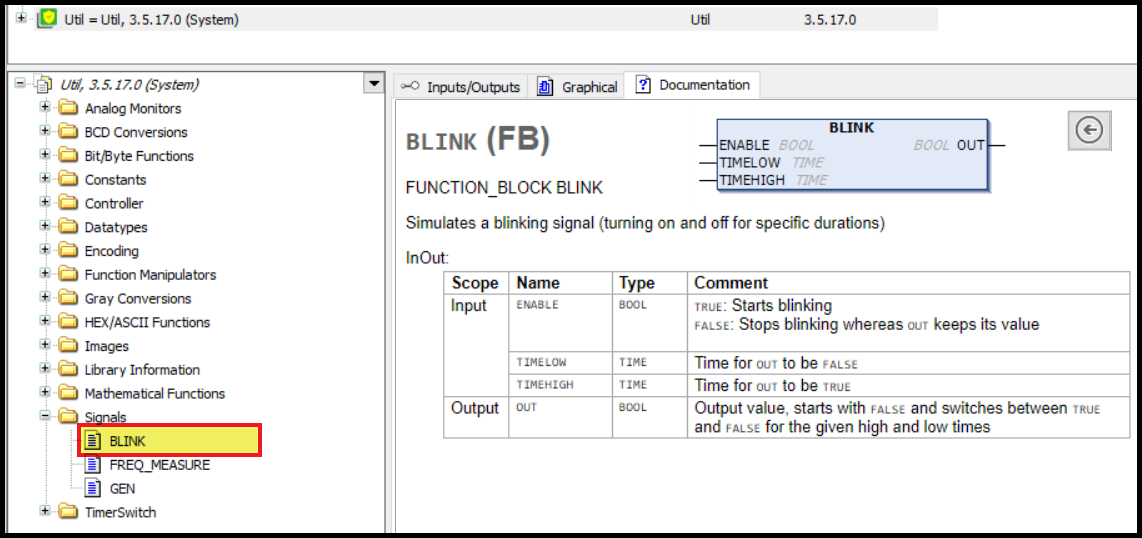
Task: Click the Datatypes folder icon
Action: point(68,227)
